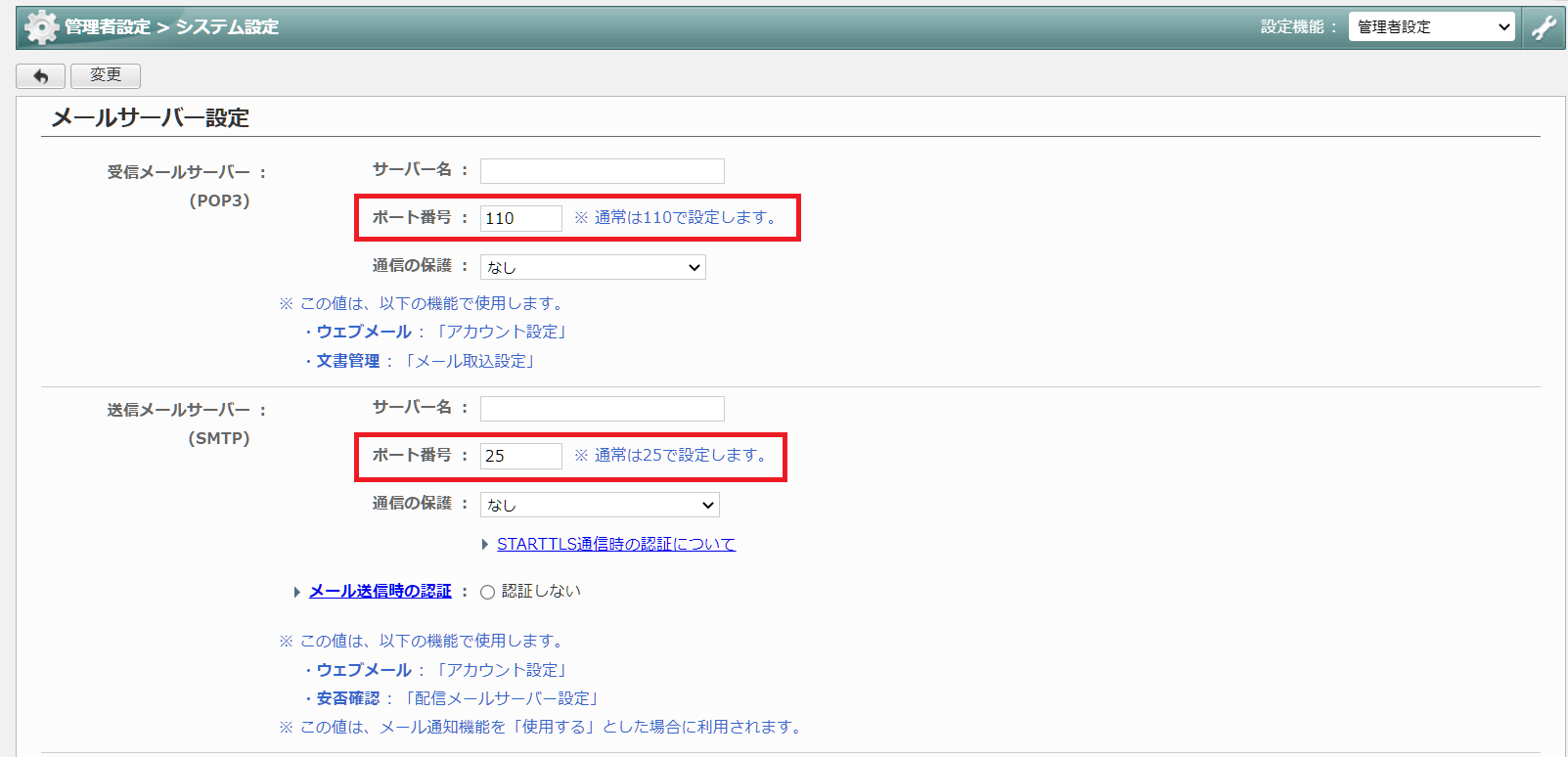Open STARTTLS通信時の認証について link
Screen dimensions: 1568x757
point(615,545)
